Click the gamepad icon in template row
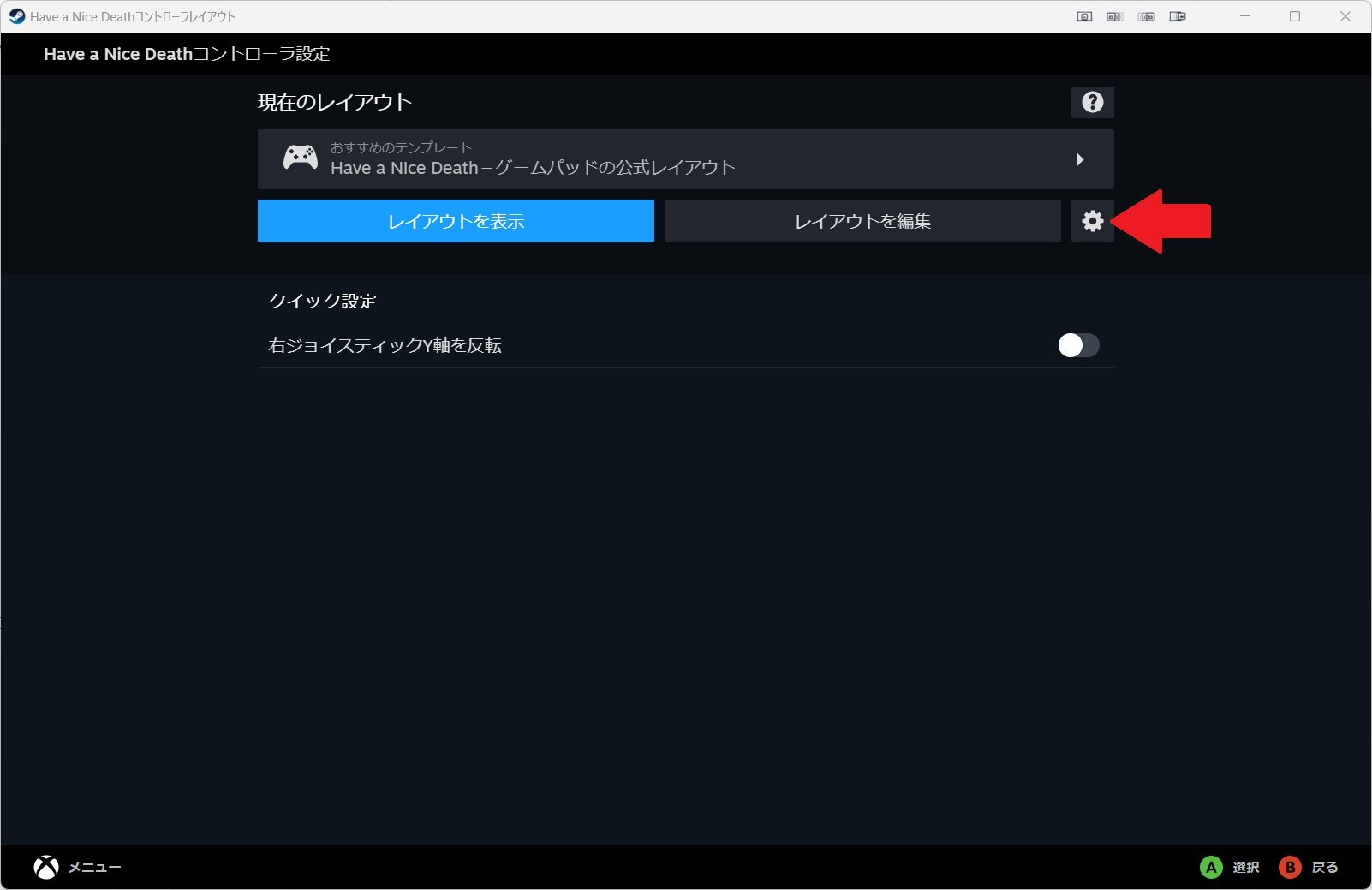 point(301,158)
